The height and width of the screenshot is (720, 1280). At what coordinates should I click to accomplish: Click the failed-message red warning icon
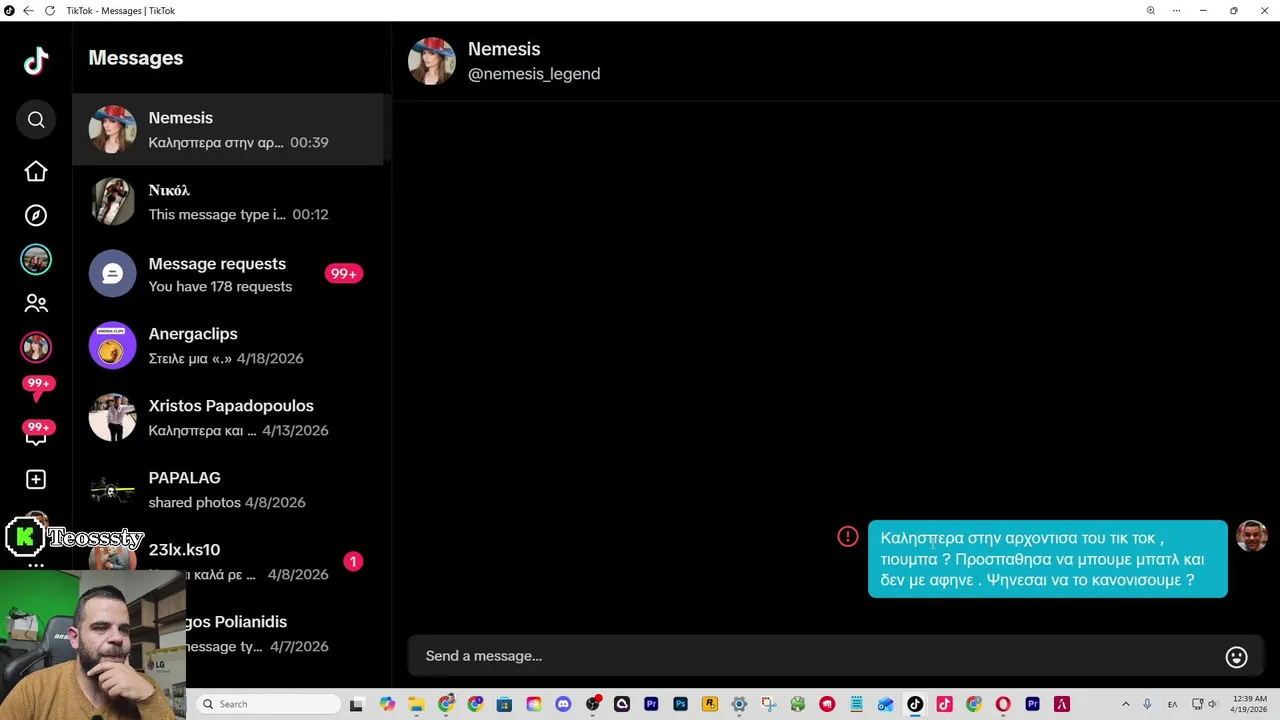[848, 537]
